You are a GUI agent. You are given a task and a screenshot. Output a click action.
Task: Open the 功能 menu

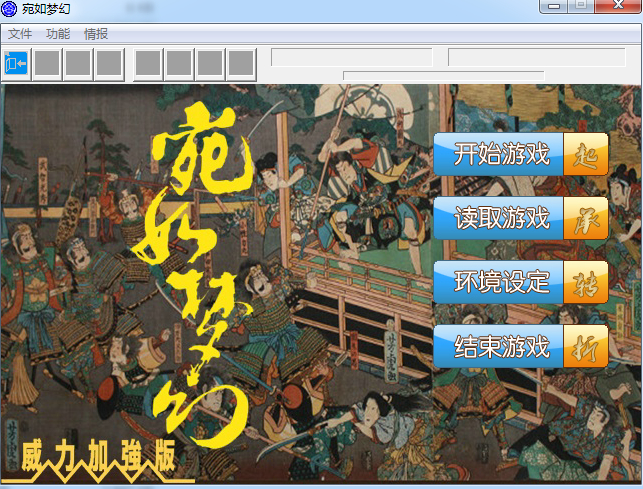tap(58, 34)
